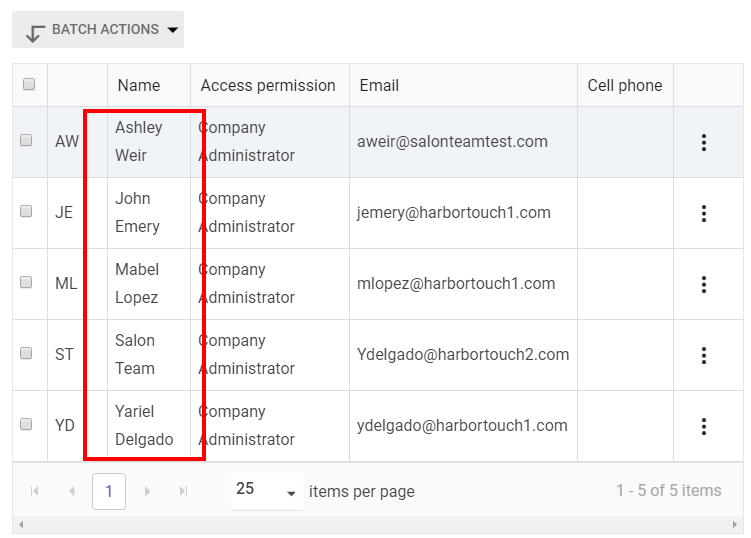The height and width of the screenshot is (538, 751).
Task: Open the actions menu for Salon Team
Action: 703,355
